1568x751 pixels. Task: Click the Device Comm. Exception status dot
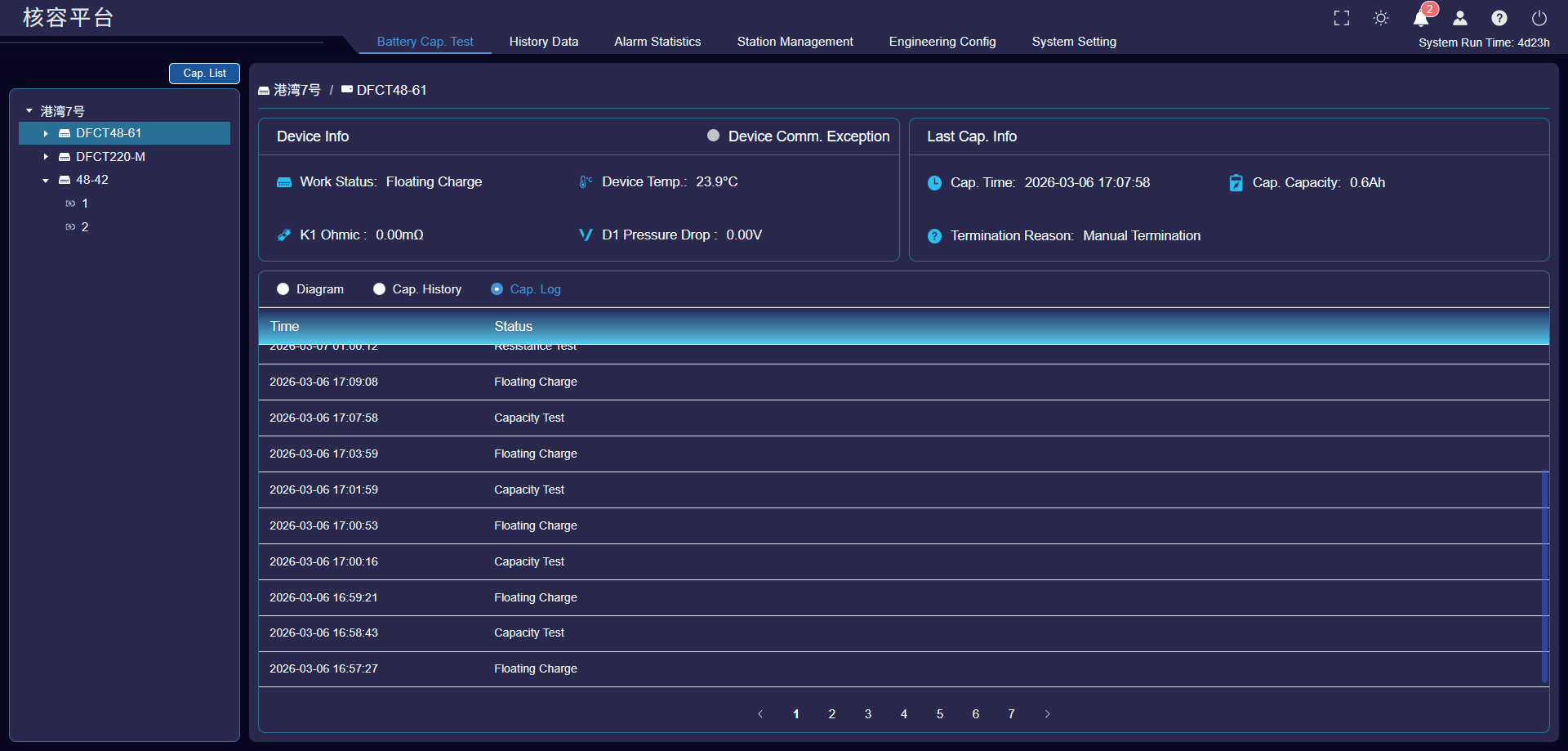pos(714,136)
